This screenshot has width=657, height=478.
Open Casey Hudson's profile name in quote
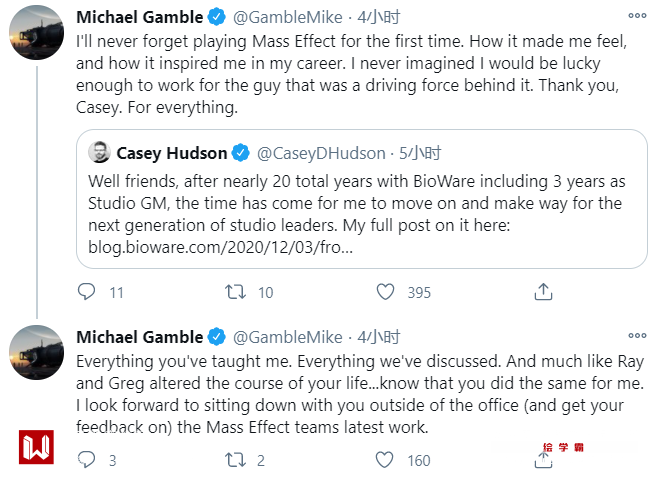click(x=170, y=153)
